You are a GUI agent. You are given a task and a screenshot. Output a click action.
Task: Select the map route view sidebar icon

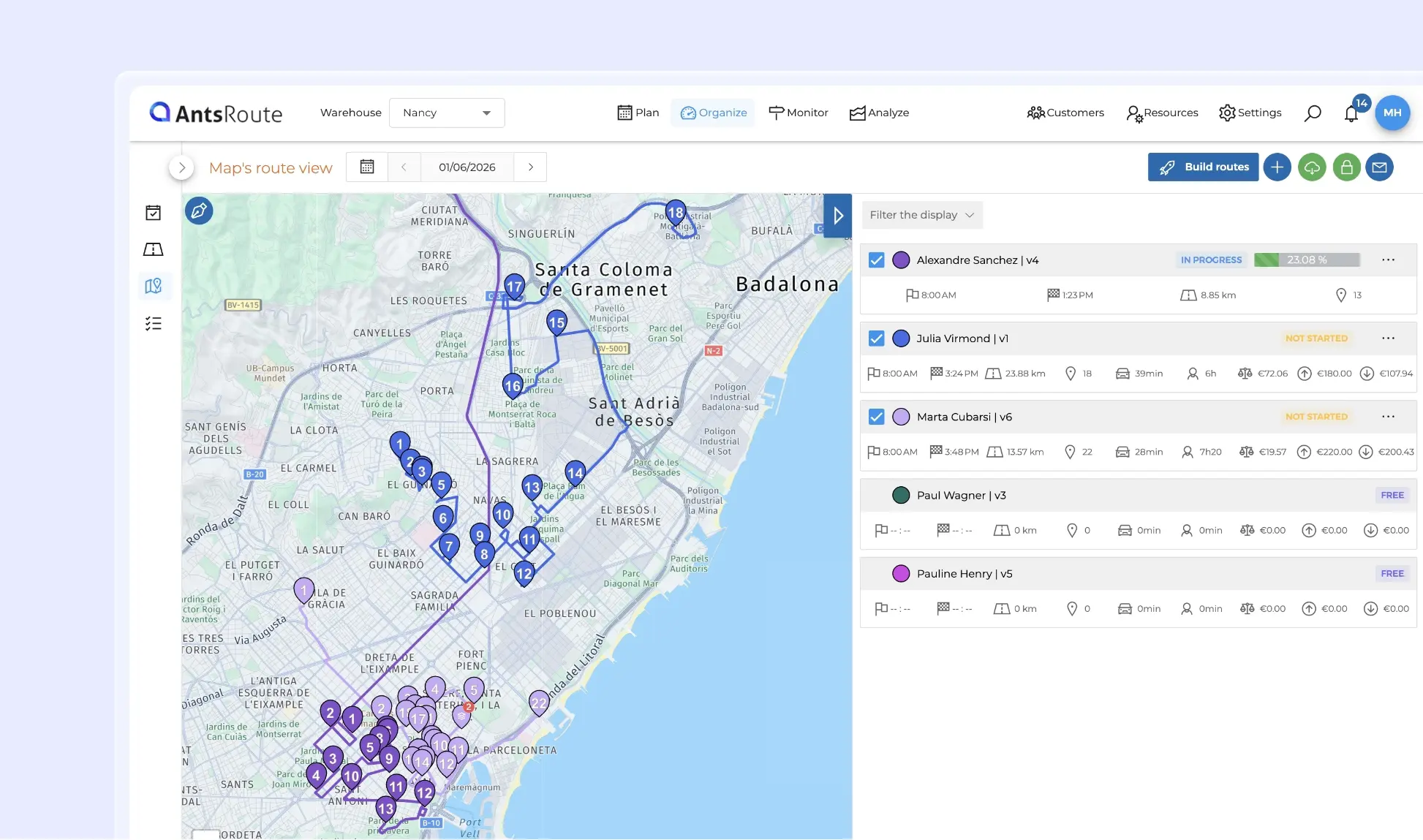[154, 286]
